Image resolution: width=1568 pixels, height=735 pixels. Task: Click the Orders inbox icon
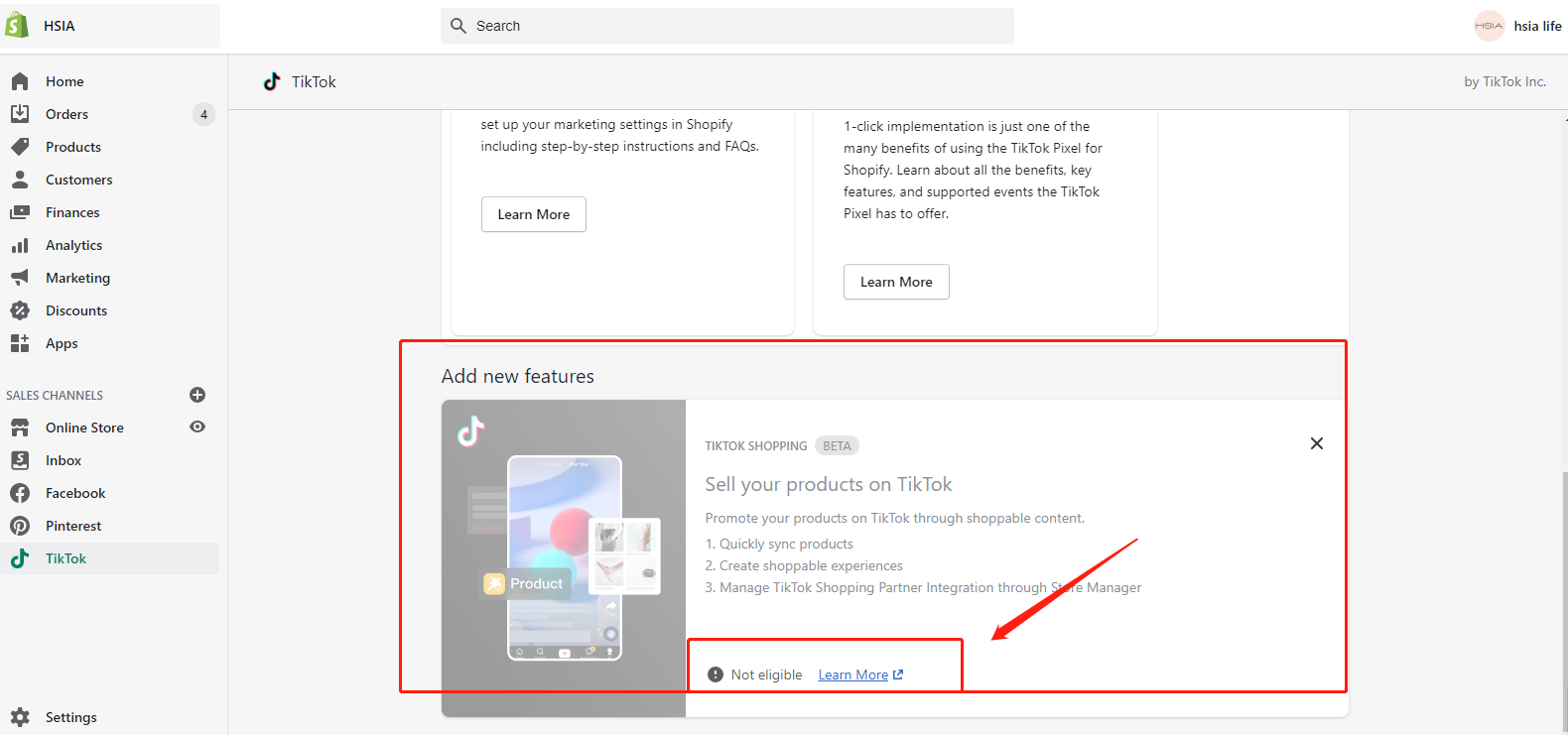tap(20, 114)
